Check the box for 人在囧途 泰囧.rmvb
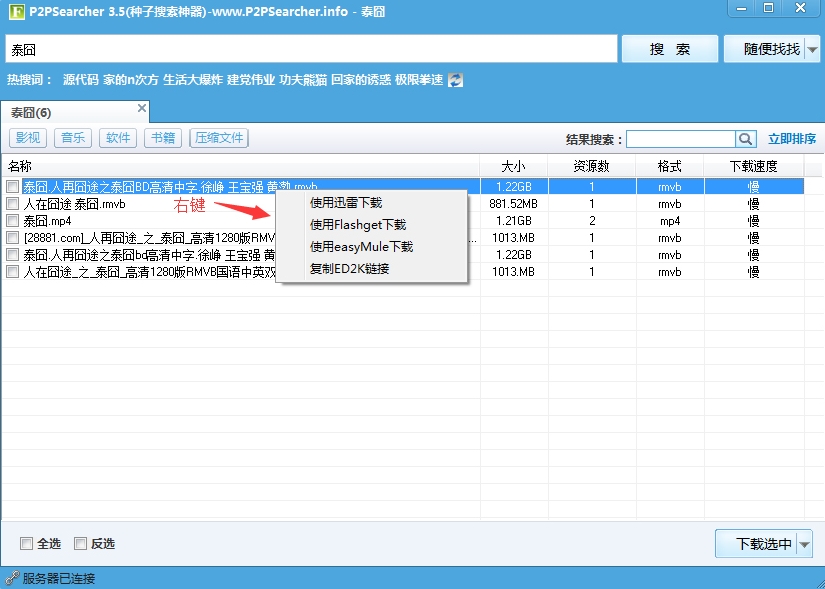This screenshot has width=825, height=589. coord(12,204)
